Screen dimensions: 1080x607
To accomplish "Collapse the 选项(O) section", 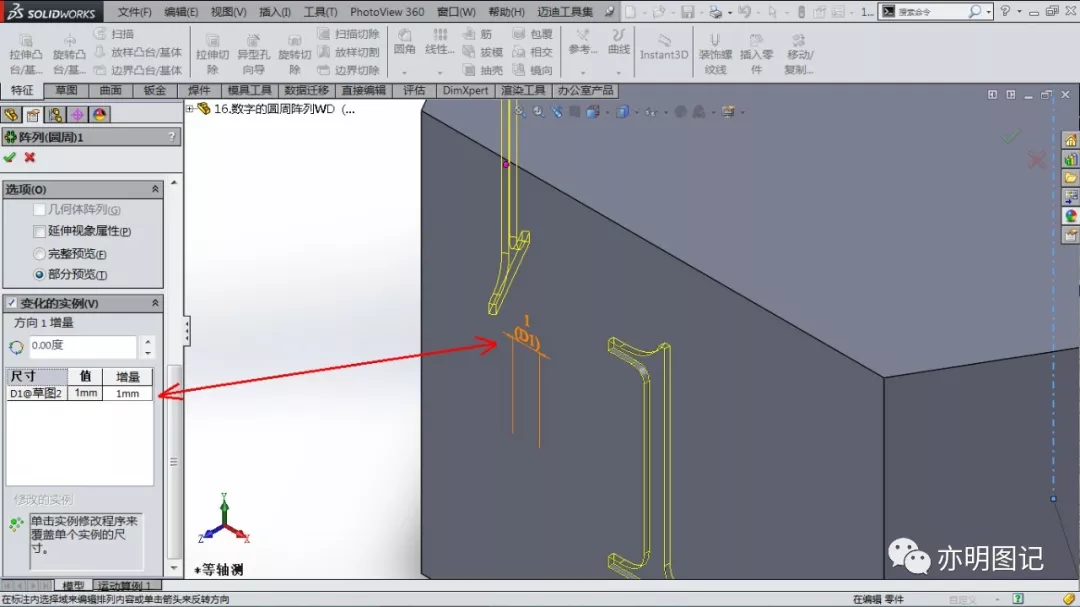I will (x=155, y=189).
